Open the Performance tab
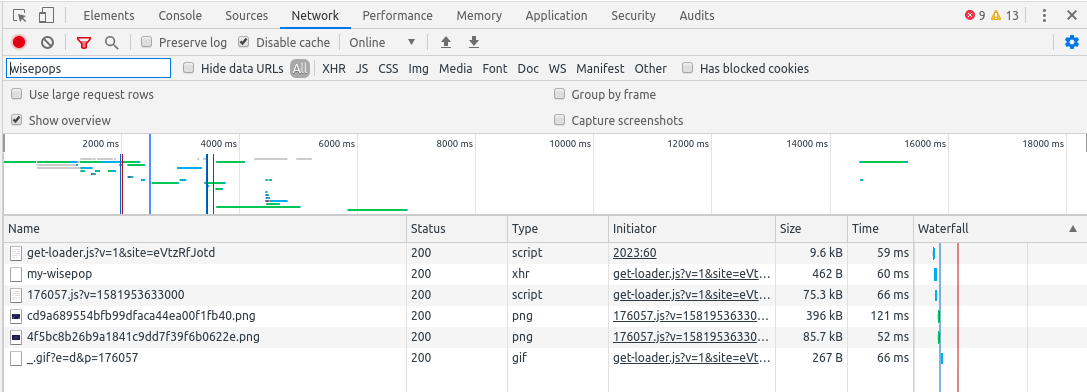Image resolution: width=1087 pixels, height=392 pixels. tap(397, 15)
